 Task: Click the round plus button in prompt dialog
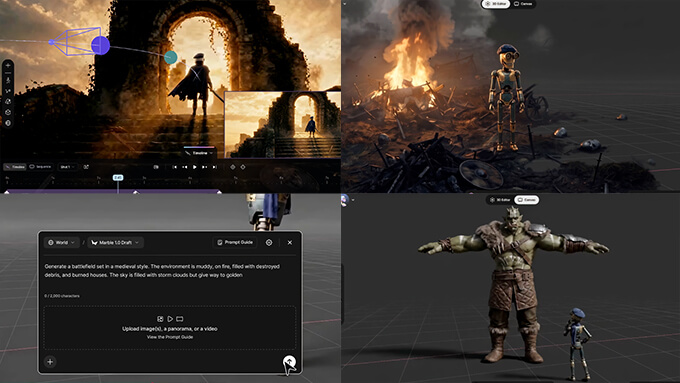(50, 362)
